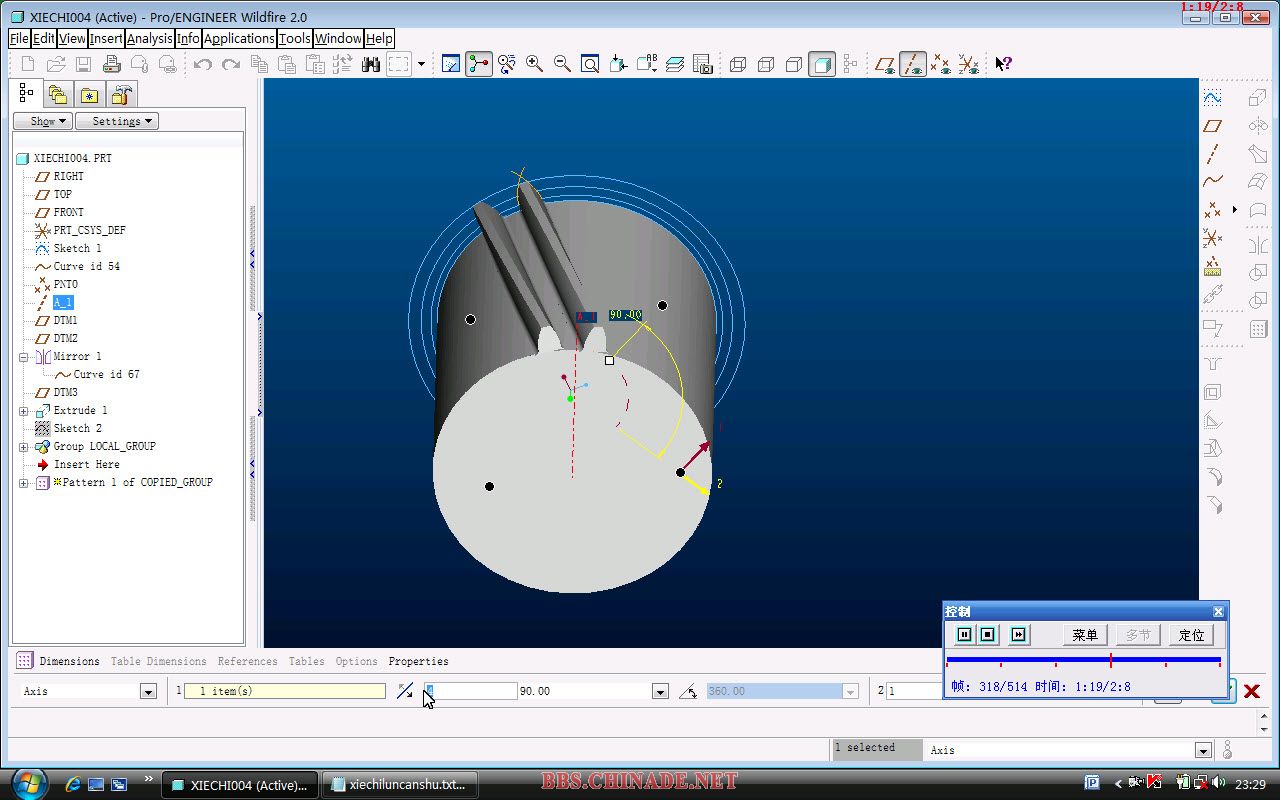Click the Redo arrow icon
1280x800 pixels.
pos(231,64)
